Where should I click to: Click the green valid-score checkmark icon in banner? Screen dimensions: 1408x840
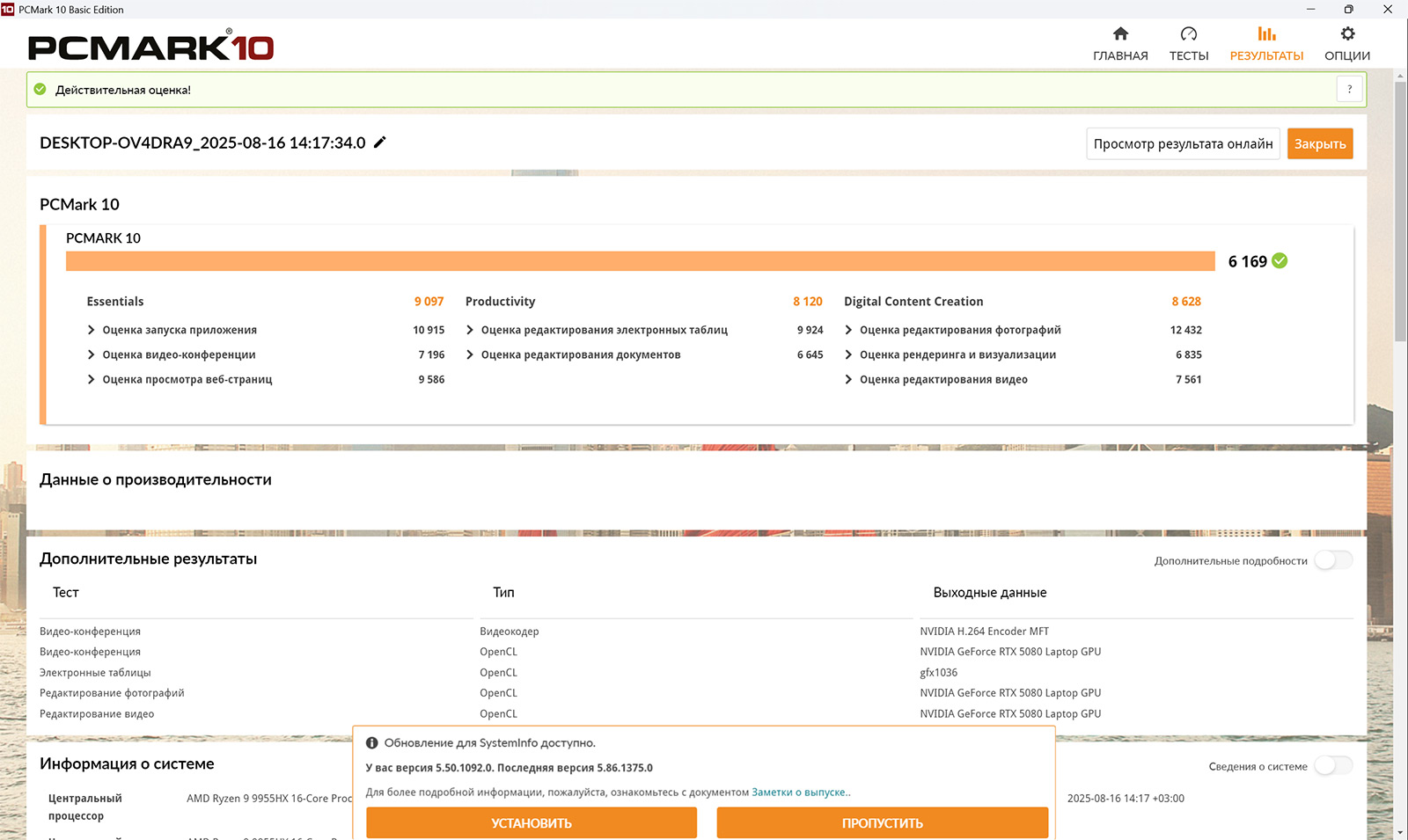coord(40,89)
